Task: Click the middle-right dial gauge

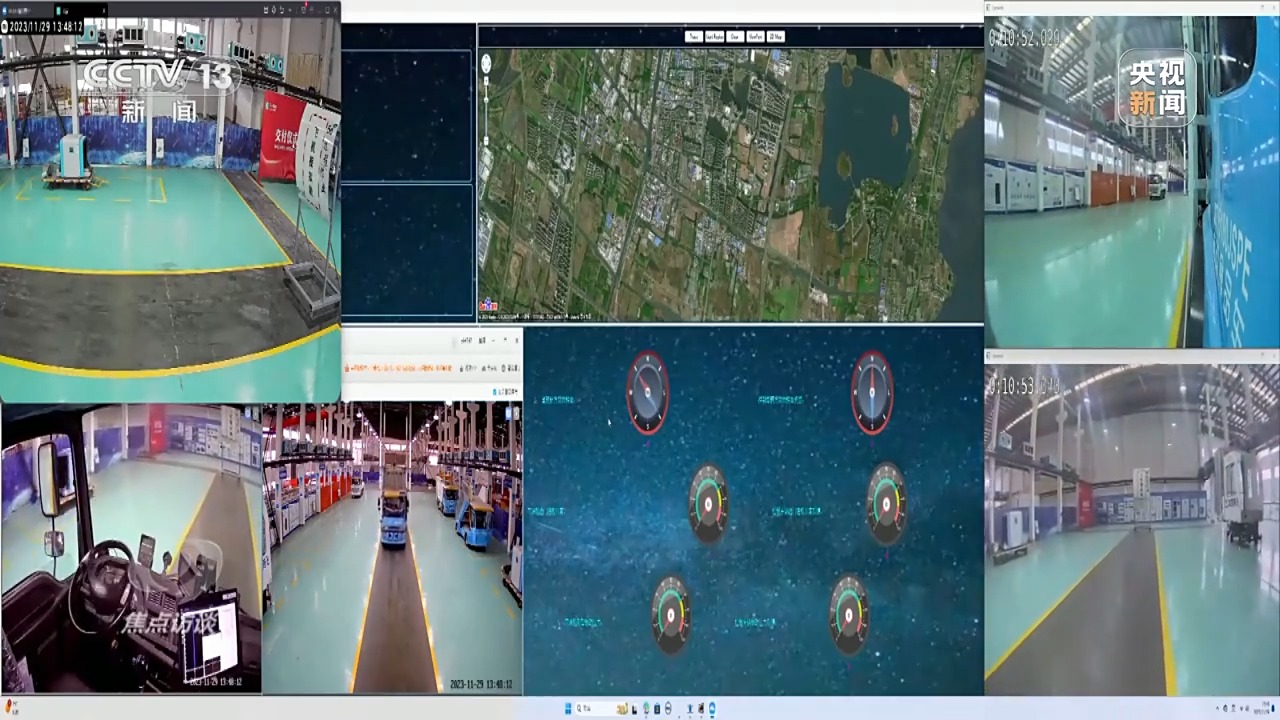Action: (x=886, y=503)
